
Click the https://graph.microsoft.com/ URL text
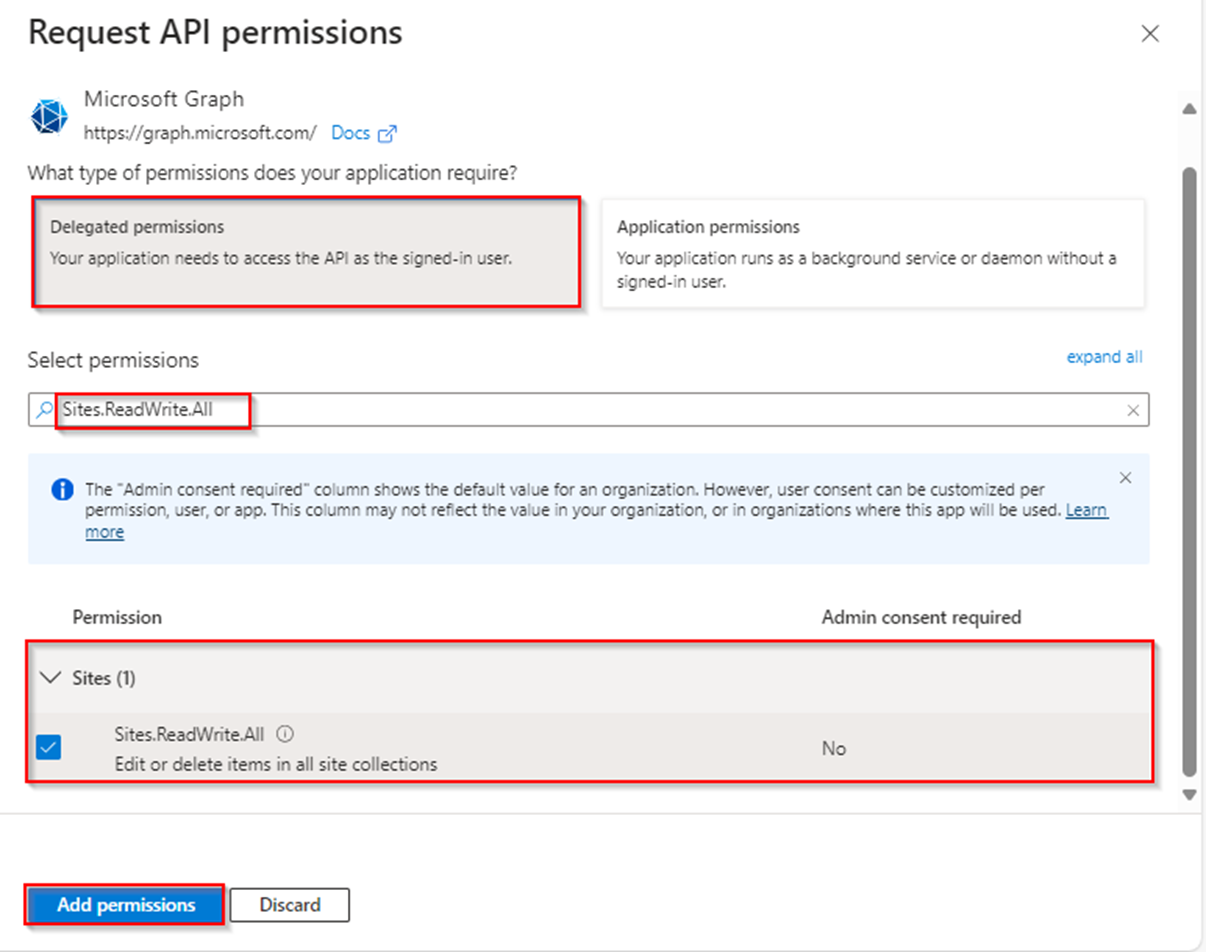click(200, 133)
